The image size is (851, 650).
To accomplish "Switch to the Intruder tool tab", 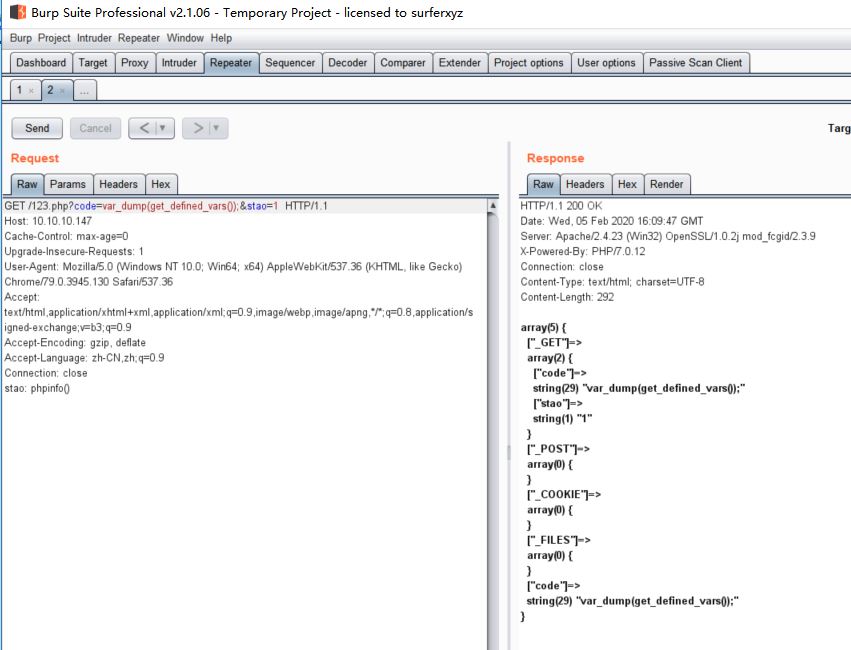I will point(179,63).
